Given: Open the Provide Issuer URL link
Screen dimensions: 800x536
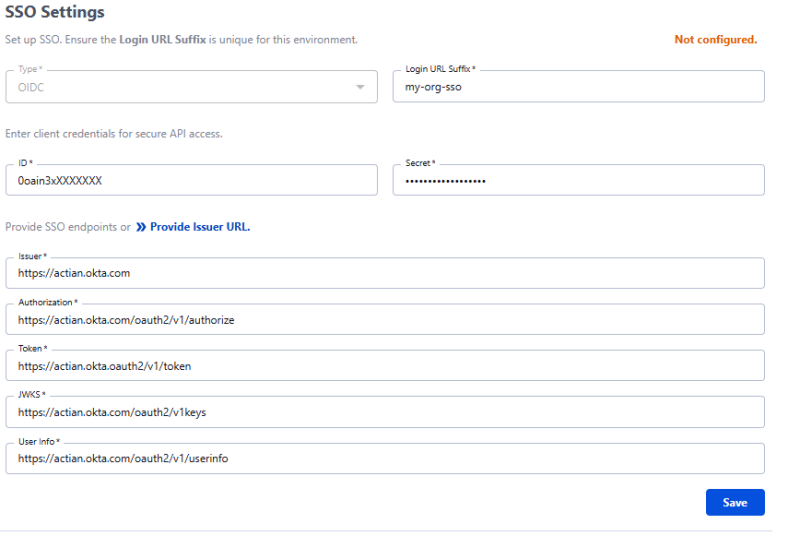Looking at the screenshot, I should point(199,227).
